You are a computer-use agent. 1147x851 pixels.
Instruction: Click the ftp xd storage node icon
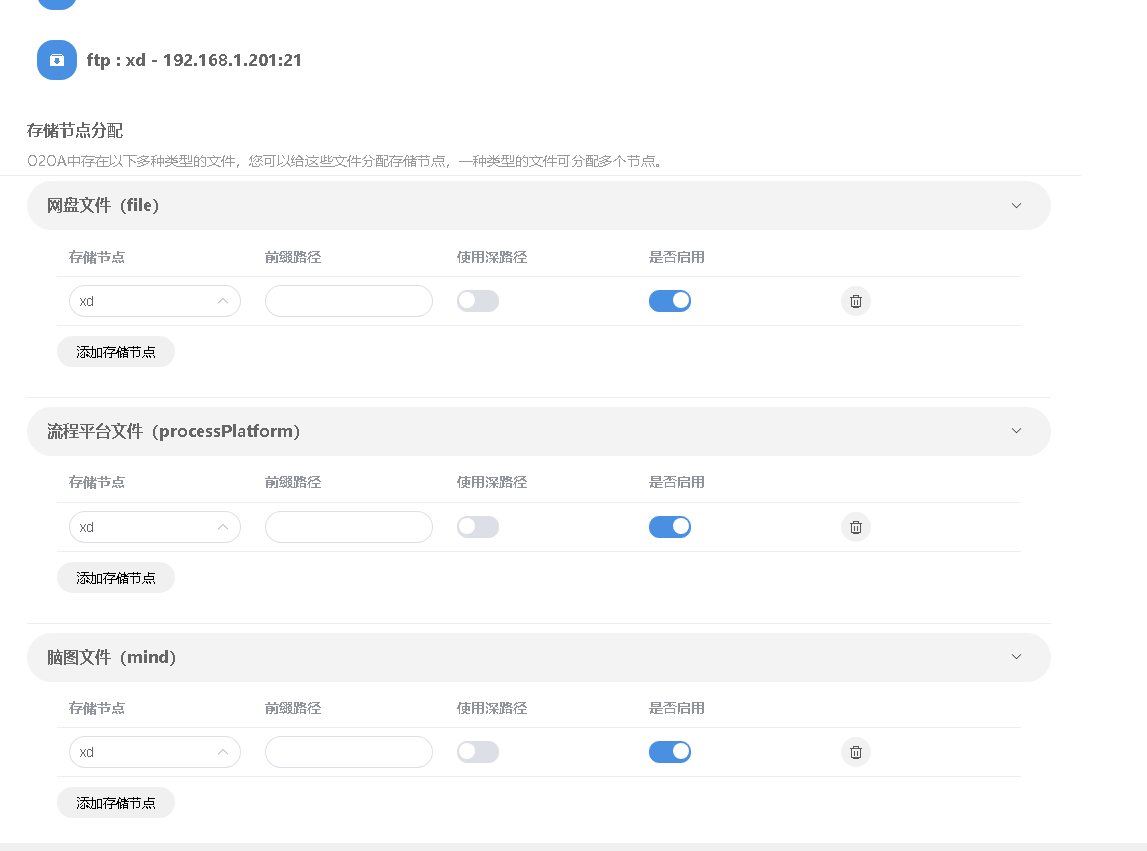tap(57, 60)
